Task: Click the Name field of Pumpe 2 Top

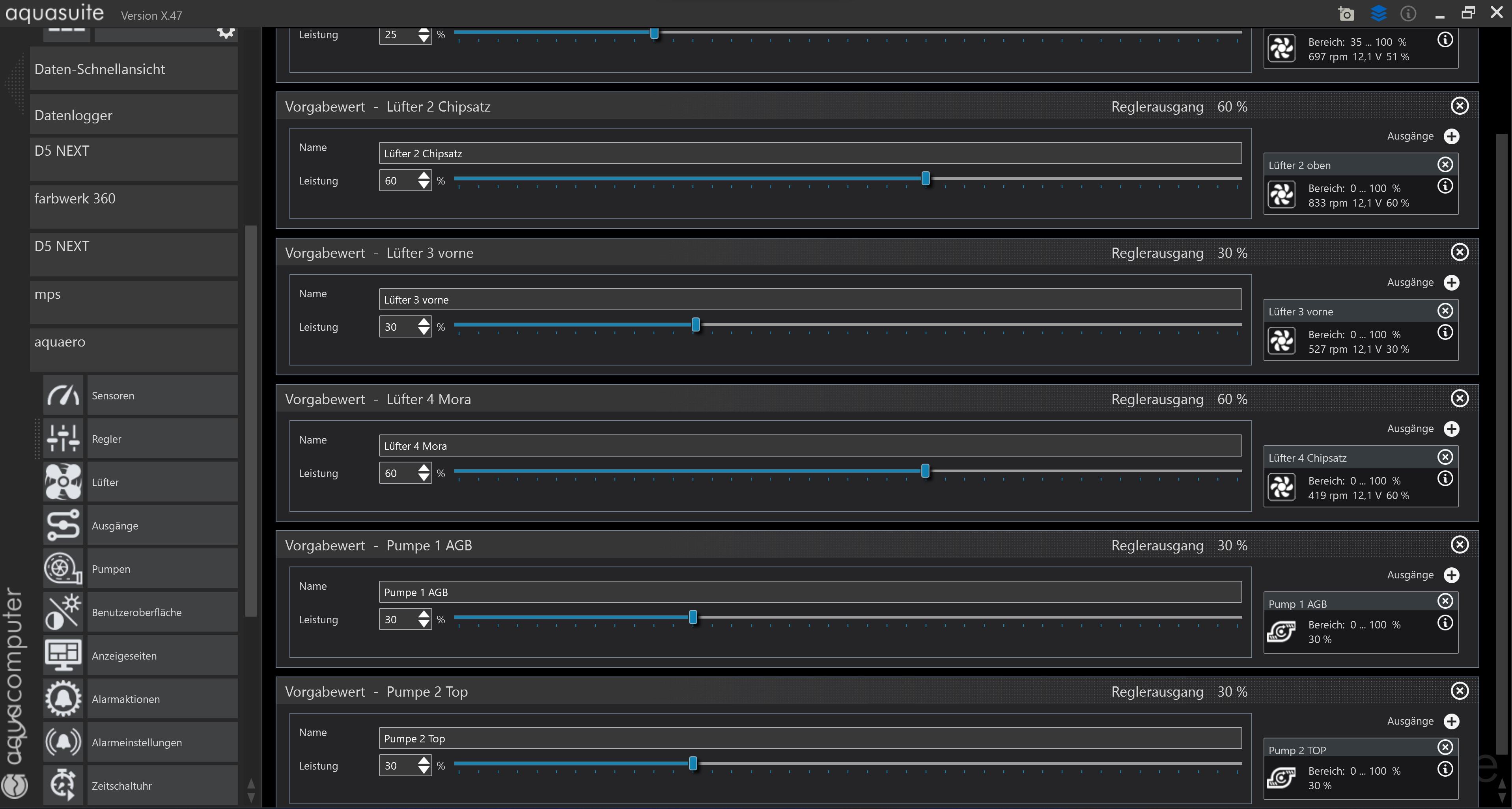Action: click(810, 738)
